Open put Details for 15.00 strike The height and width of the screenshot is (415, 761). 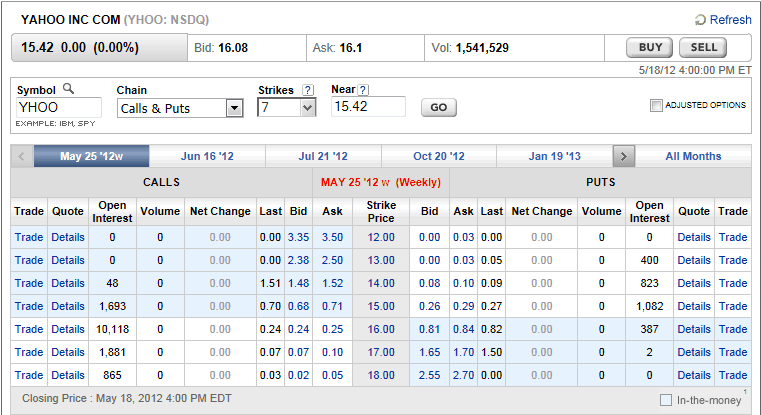coord(694,306)
